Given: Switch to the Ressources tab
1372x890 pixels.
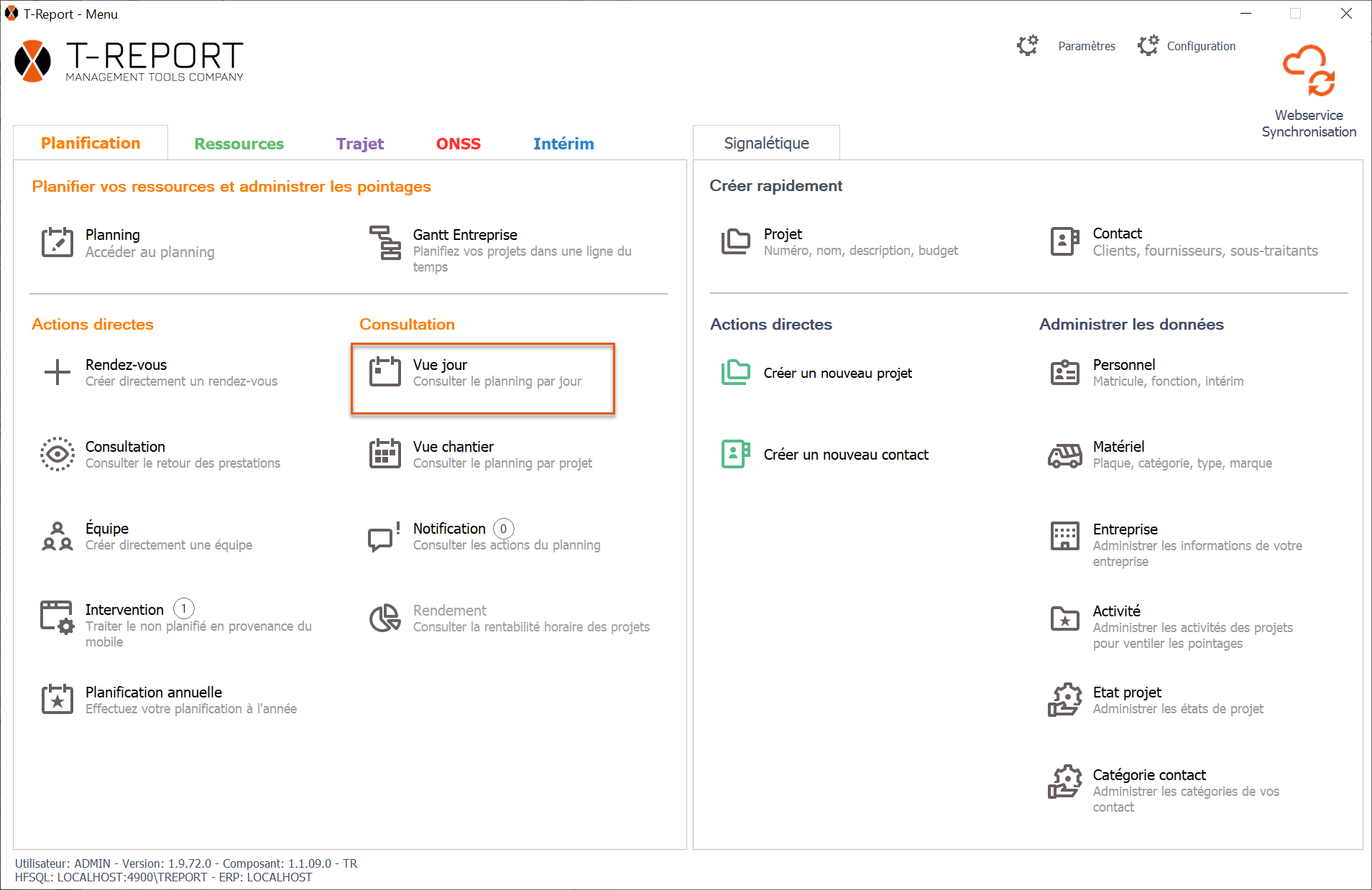Looking at the screenshot, I should (x=239, y=144).
